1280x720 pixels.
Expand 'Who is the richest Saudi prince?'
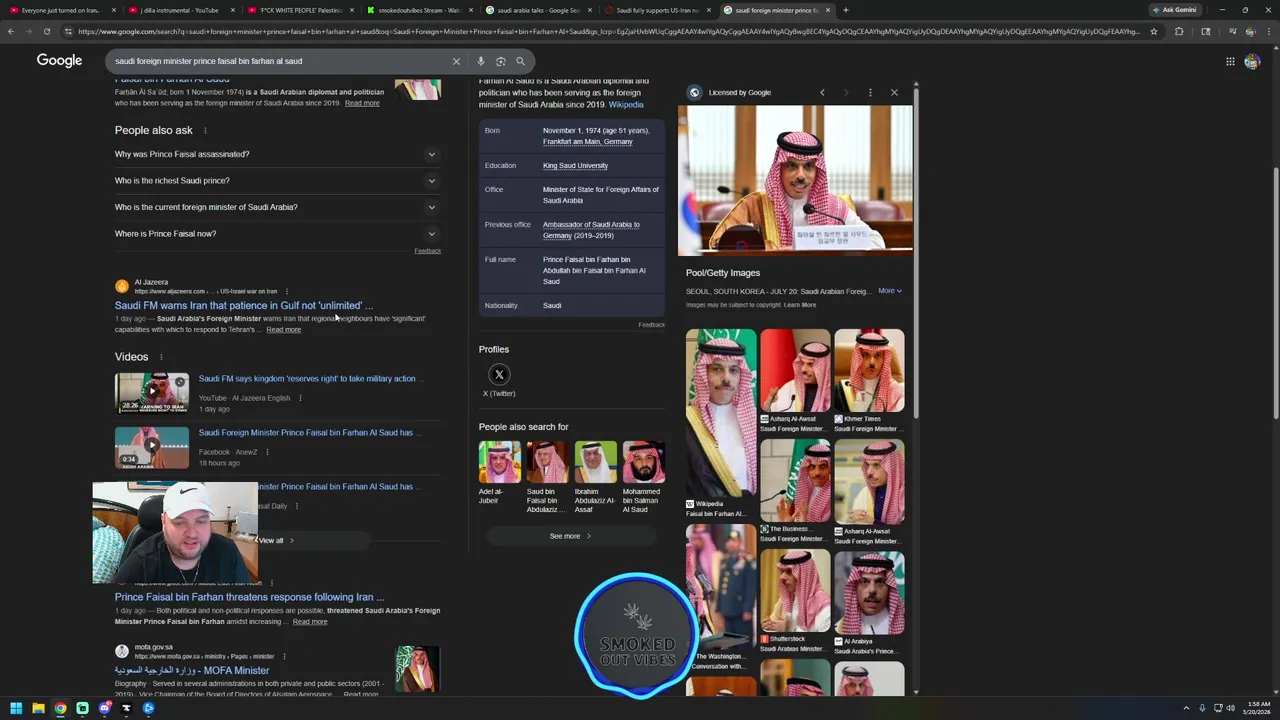click(x=277, y=181)
